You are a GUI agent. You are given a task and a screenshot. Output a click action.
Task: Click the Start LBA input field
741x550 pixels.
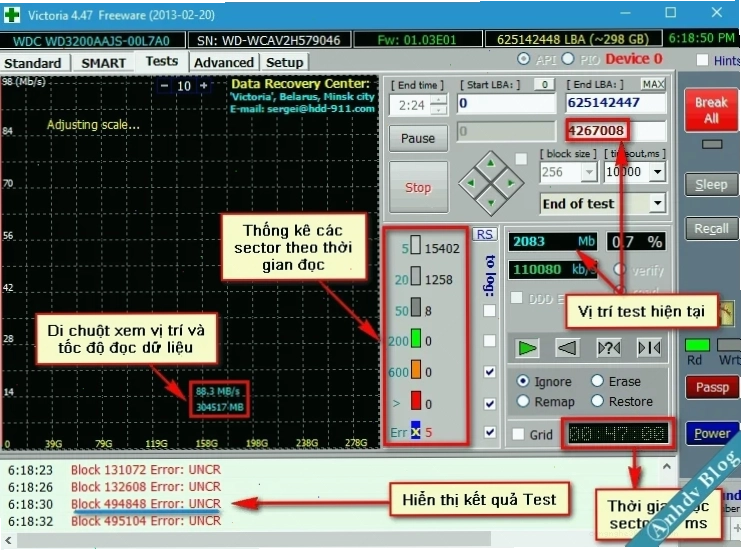(x=506, y=103)
